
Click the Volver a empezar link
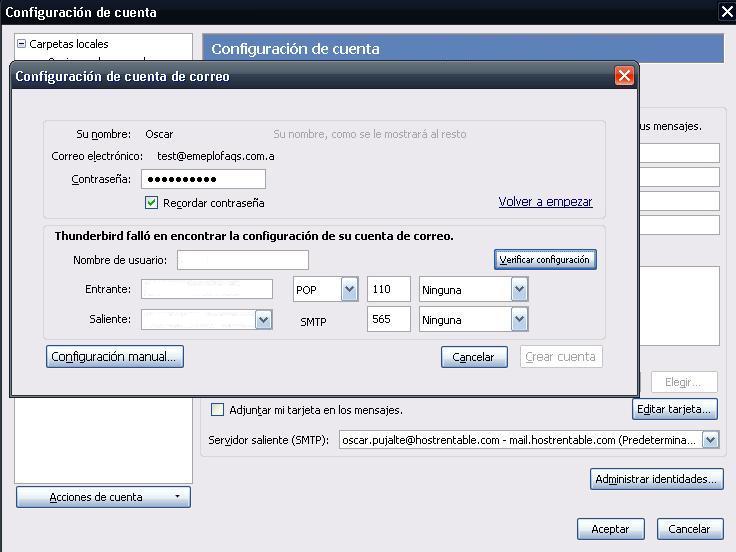click(x=545, y=202)
